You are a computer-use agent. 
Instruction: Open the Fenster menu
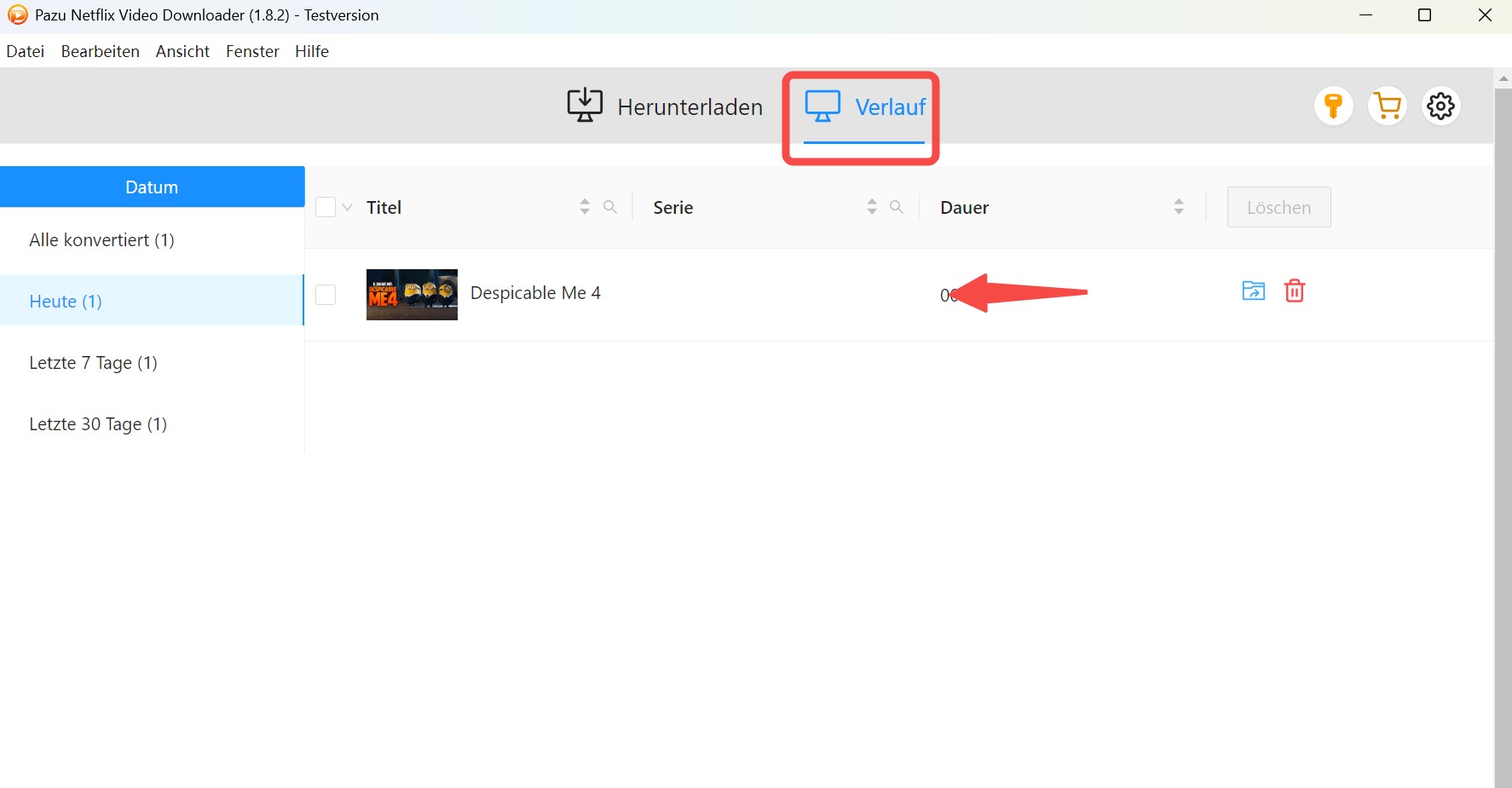point(252,51)
